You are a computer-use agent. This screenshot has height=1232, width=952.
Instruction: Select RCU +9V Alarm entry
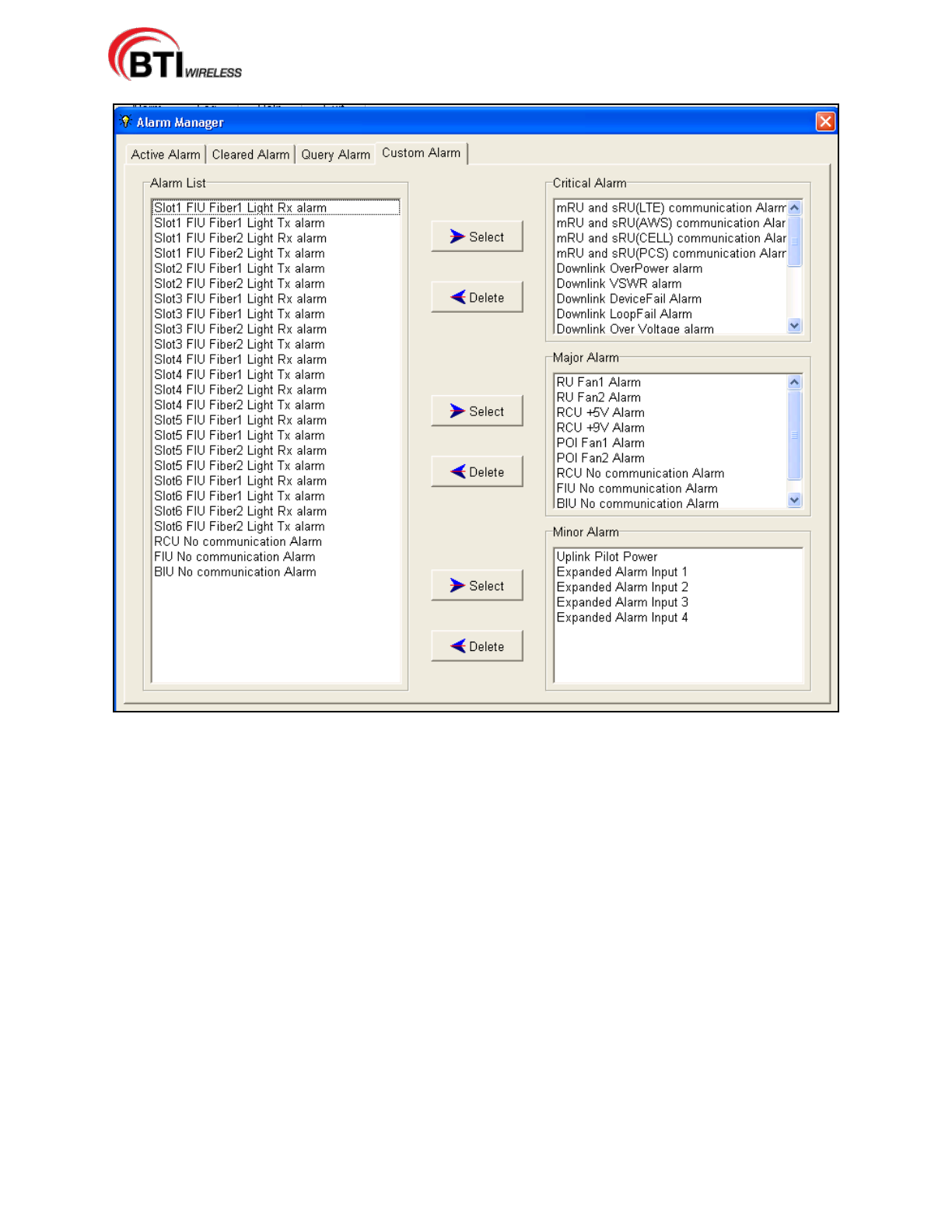point(671,428)
